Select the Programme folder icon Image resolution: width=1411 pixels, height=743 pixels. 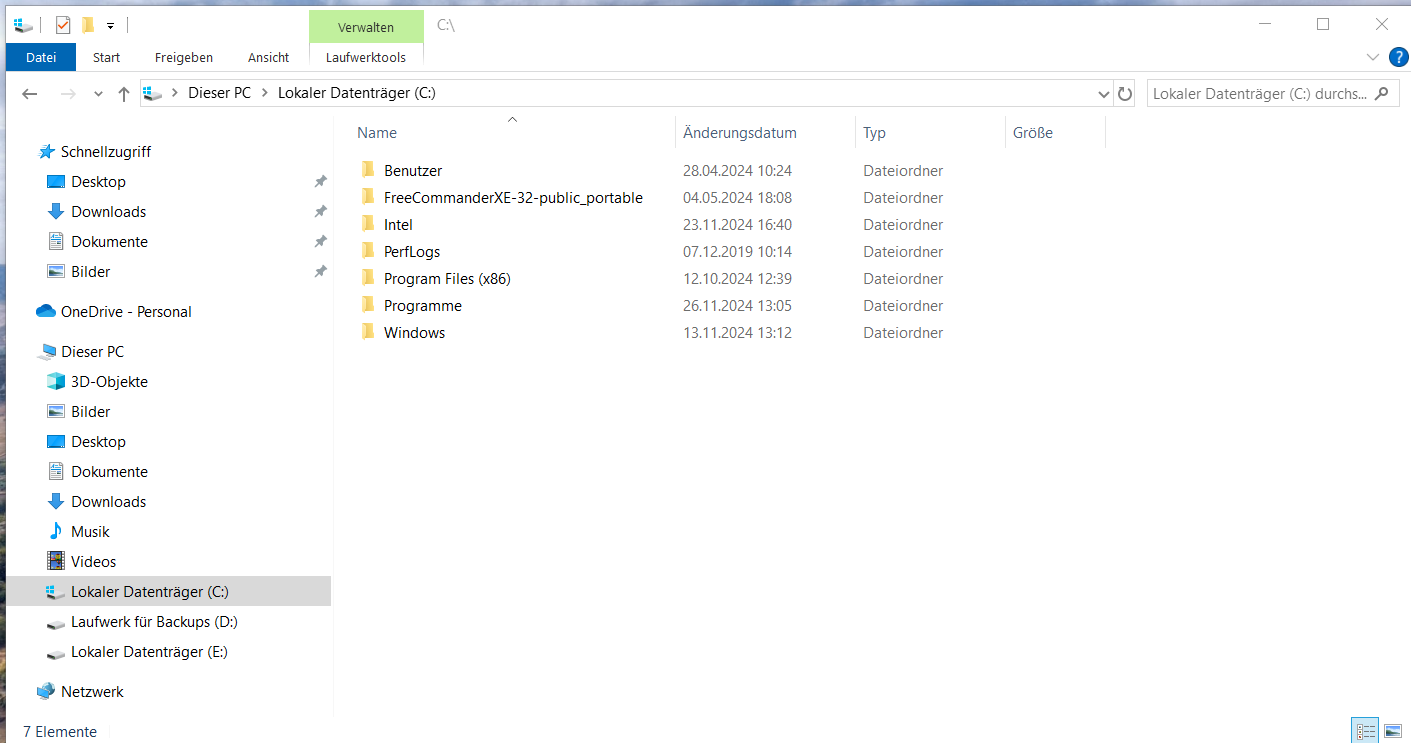click(367, 305)
